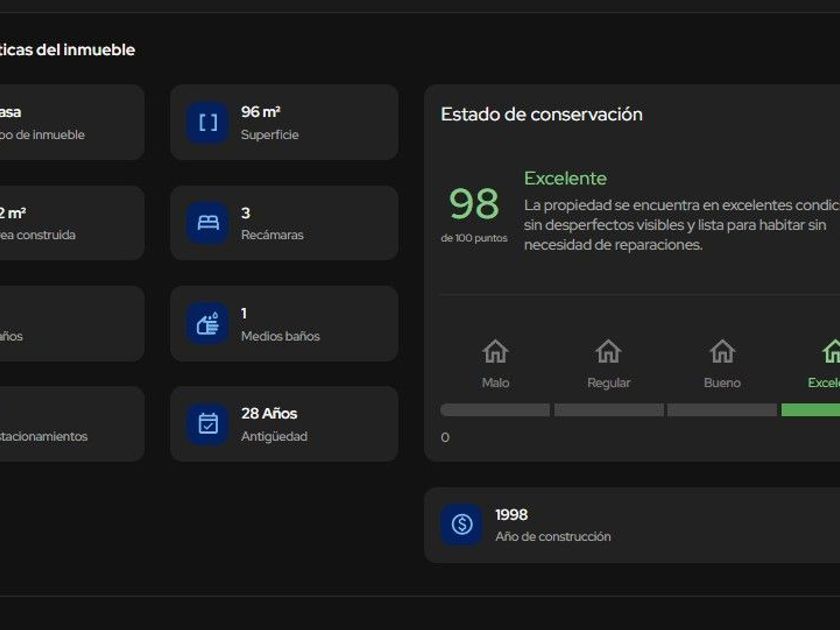Click the Antigüedad calendar icon

208,424
